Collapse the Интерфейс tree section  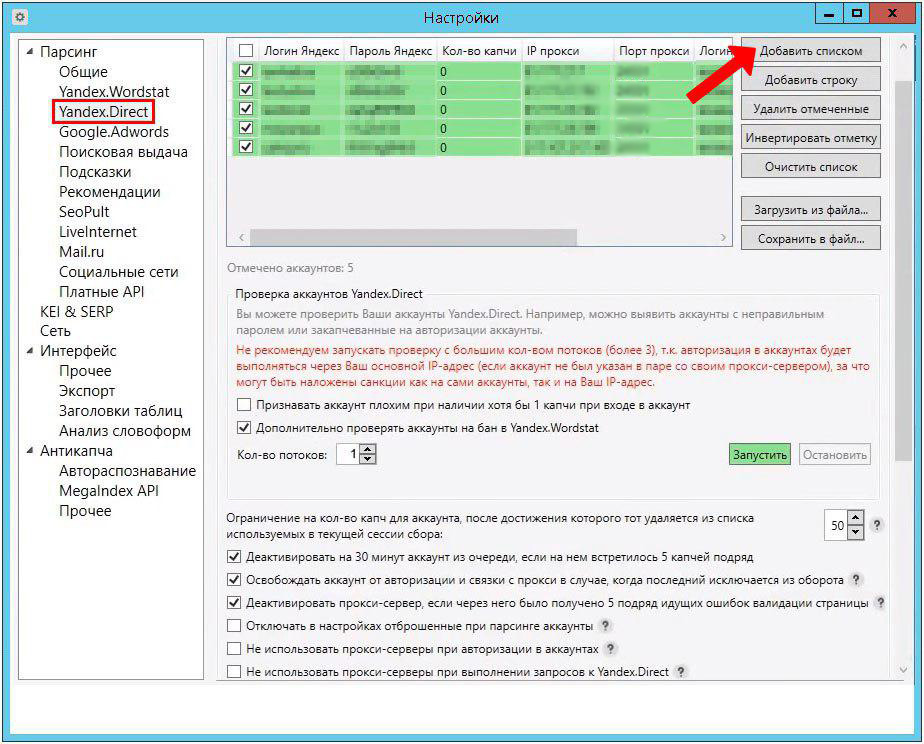(30, 351)
